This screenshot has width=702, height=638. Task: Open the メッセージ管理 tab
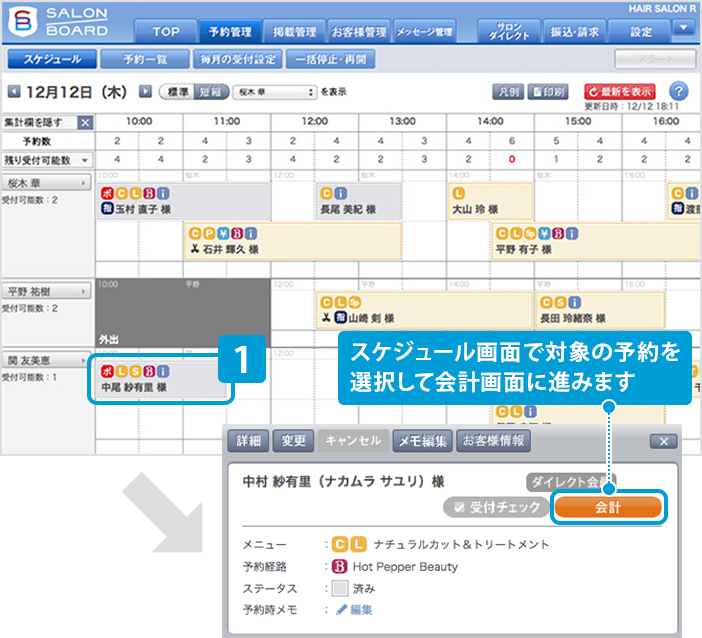click(424, 31)
